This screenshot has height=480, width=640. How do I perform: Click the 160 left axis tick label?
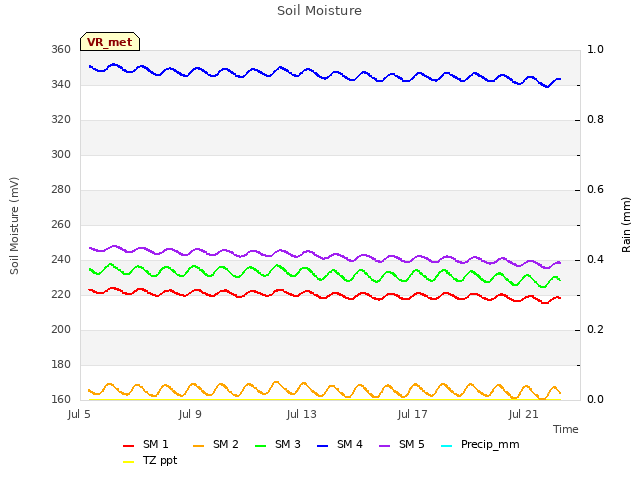point(61,400)
